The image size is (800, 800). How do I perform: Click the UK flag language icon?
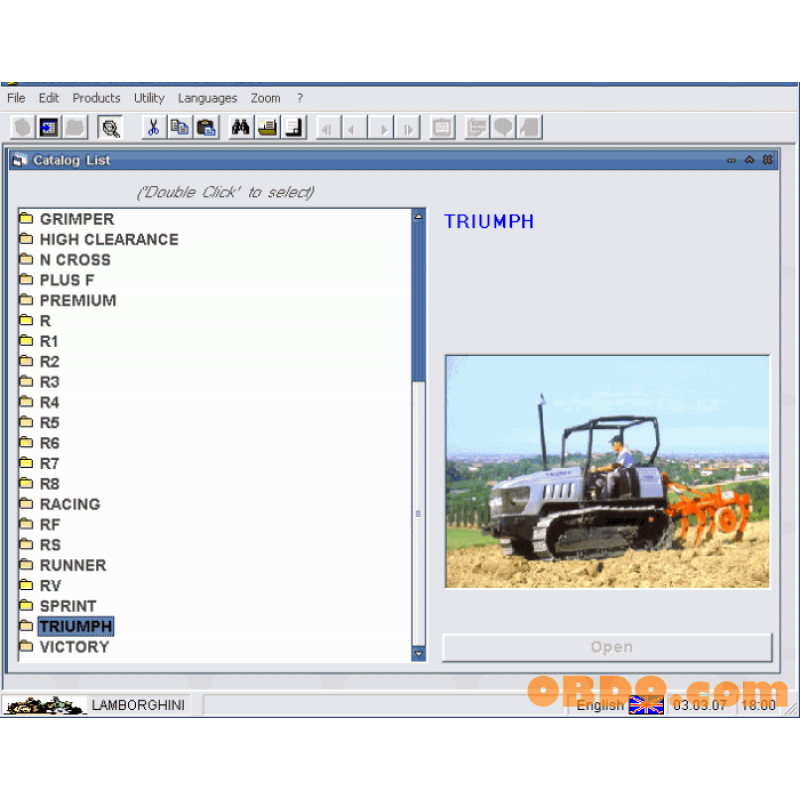[646, 705]
